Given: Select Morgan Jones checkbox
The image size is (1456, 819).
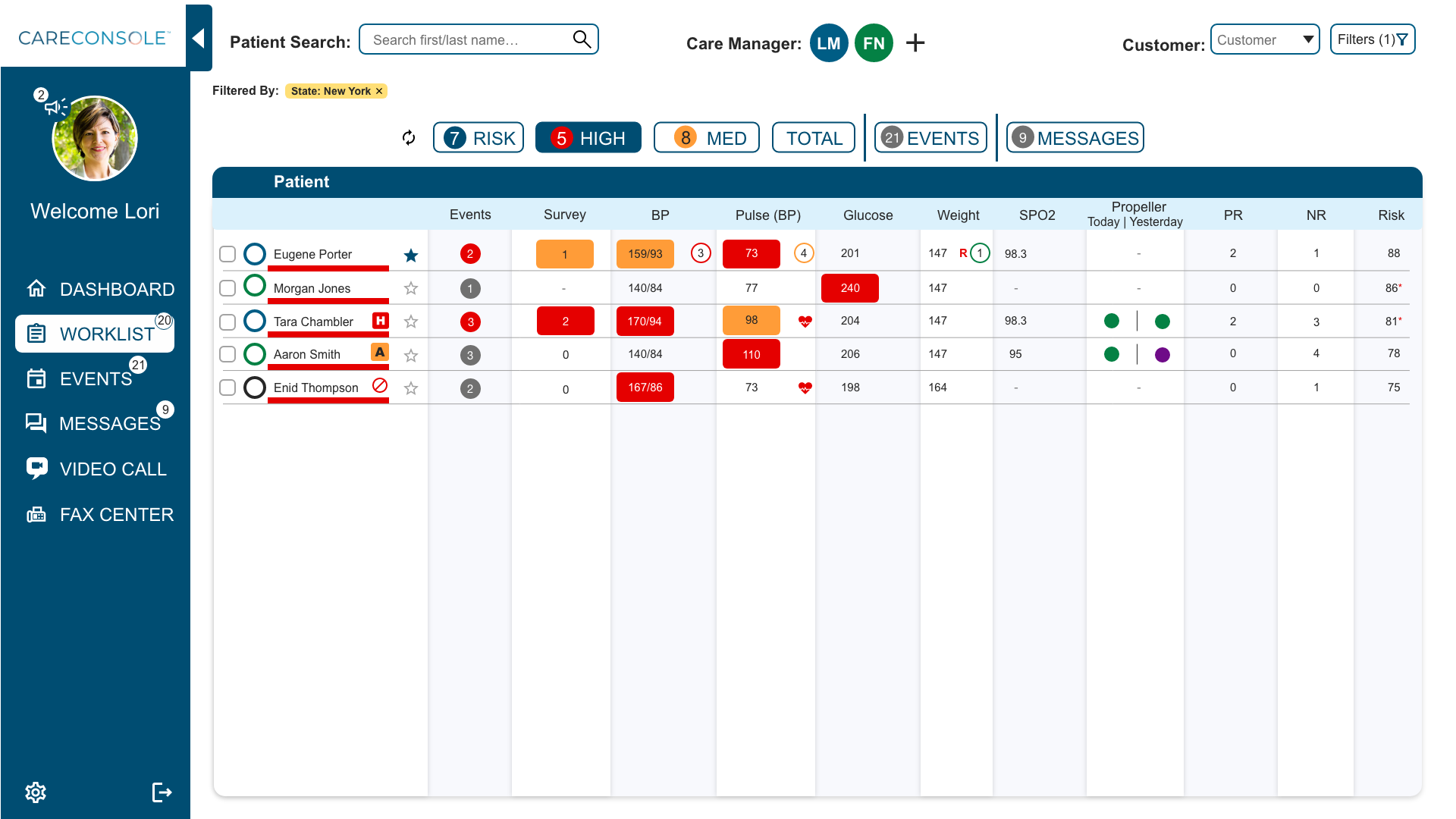Looking at the screenshot, I should tap(227, 288).
